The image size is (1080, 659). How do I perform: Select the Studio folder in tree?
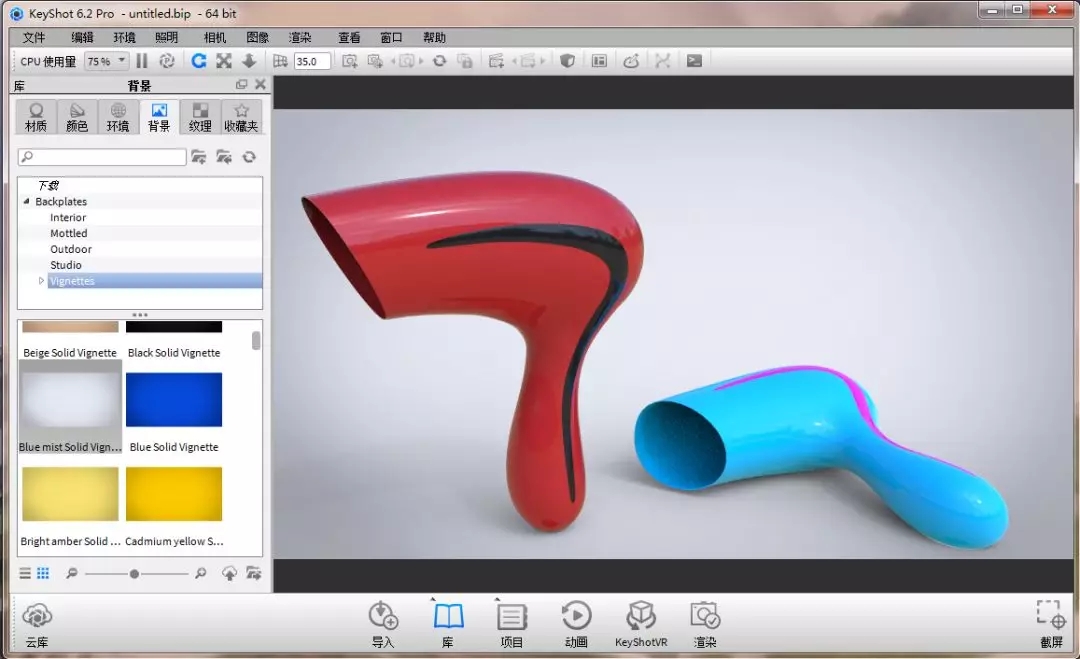66,265
